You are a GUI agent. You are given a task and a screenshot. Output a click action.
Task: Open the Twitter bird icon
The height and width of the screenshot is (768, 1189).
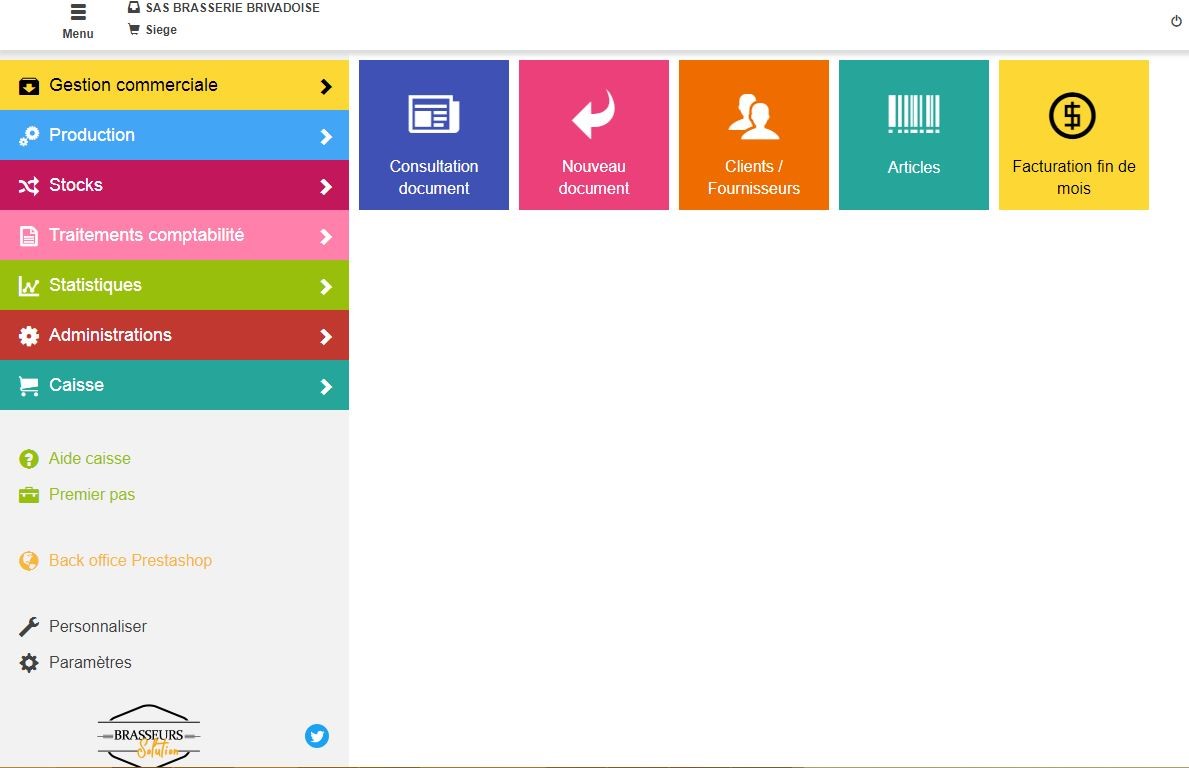point(317,735)
